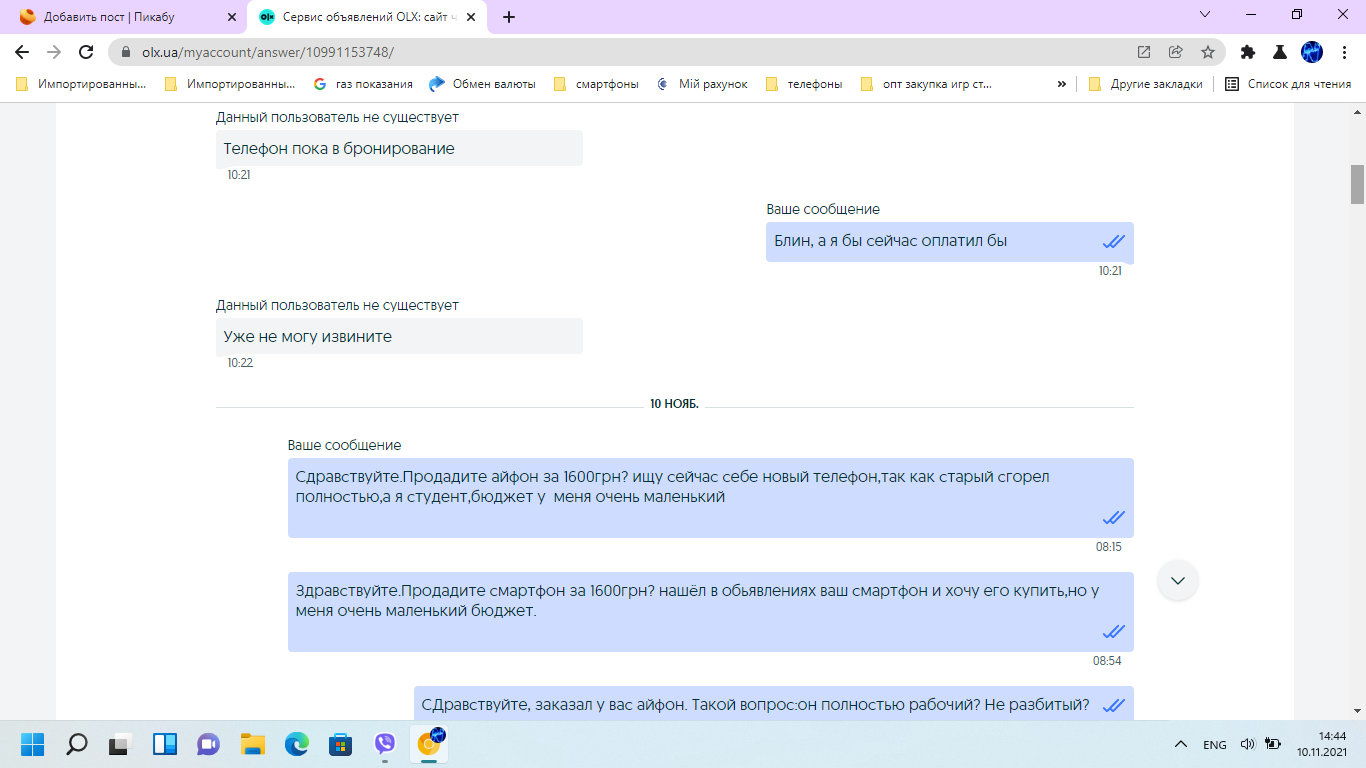
Task: Jump to latest message with chevron button
Action: (1178, 581)
